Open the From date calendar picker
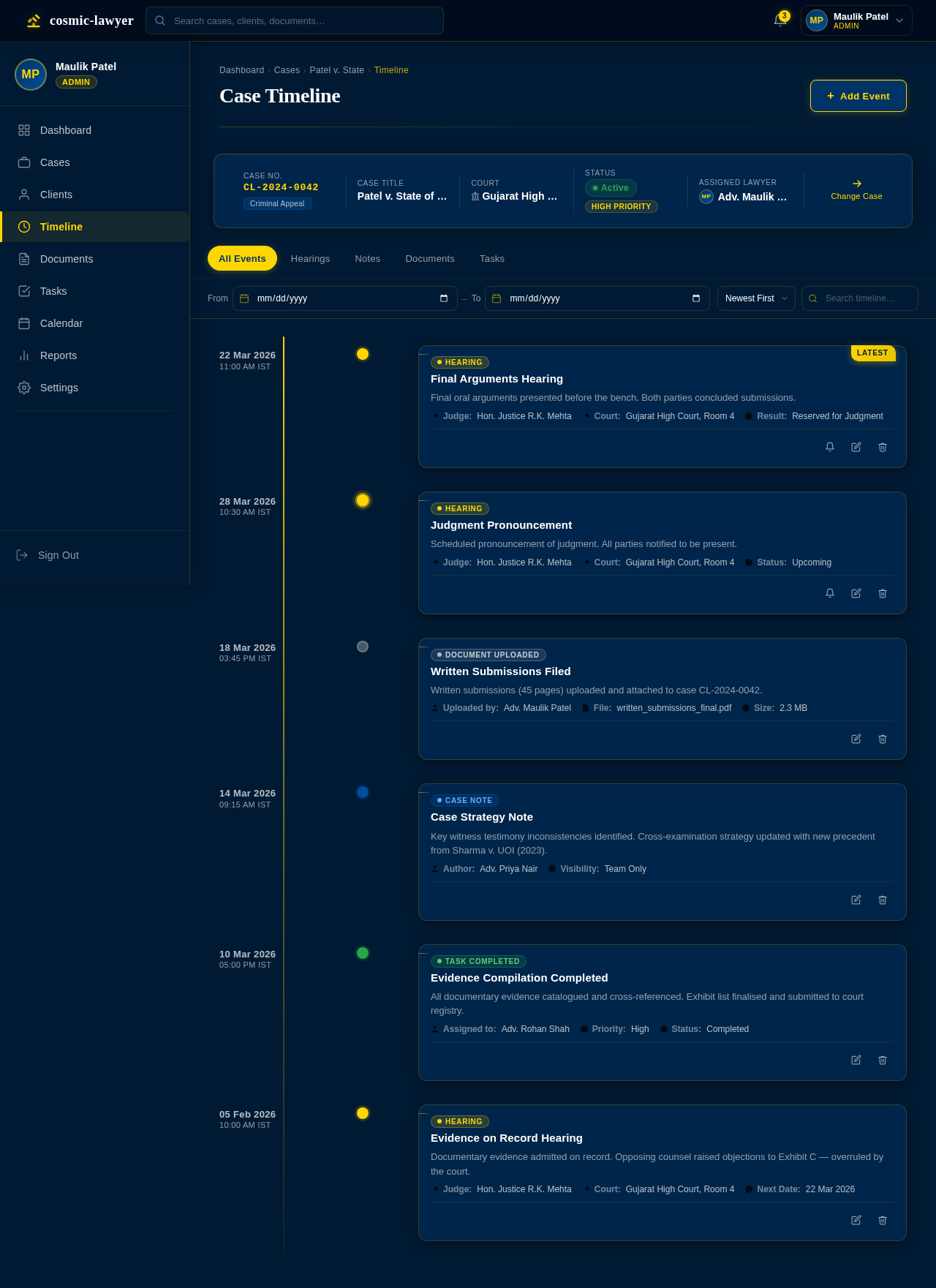Viewport: 936px width, 1288px height. pyautogui.click(x=444, y=298)
